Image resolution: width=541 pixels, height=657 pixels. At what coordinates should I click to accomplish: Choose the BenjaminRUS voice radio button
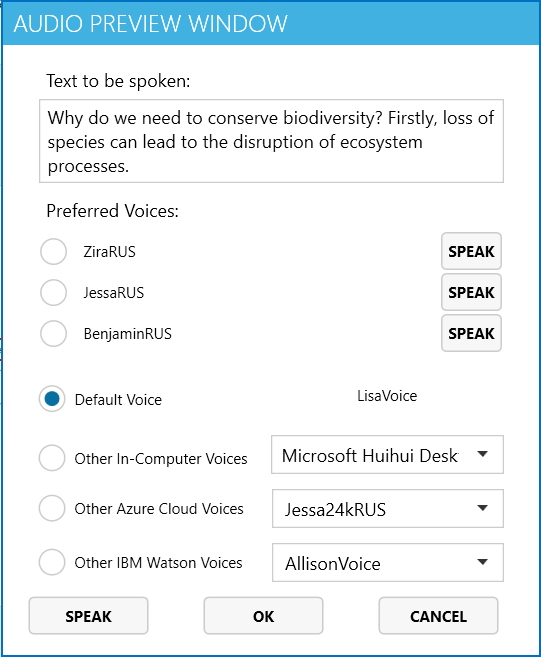[53, 334]
